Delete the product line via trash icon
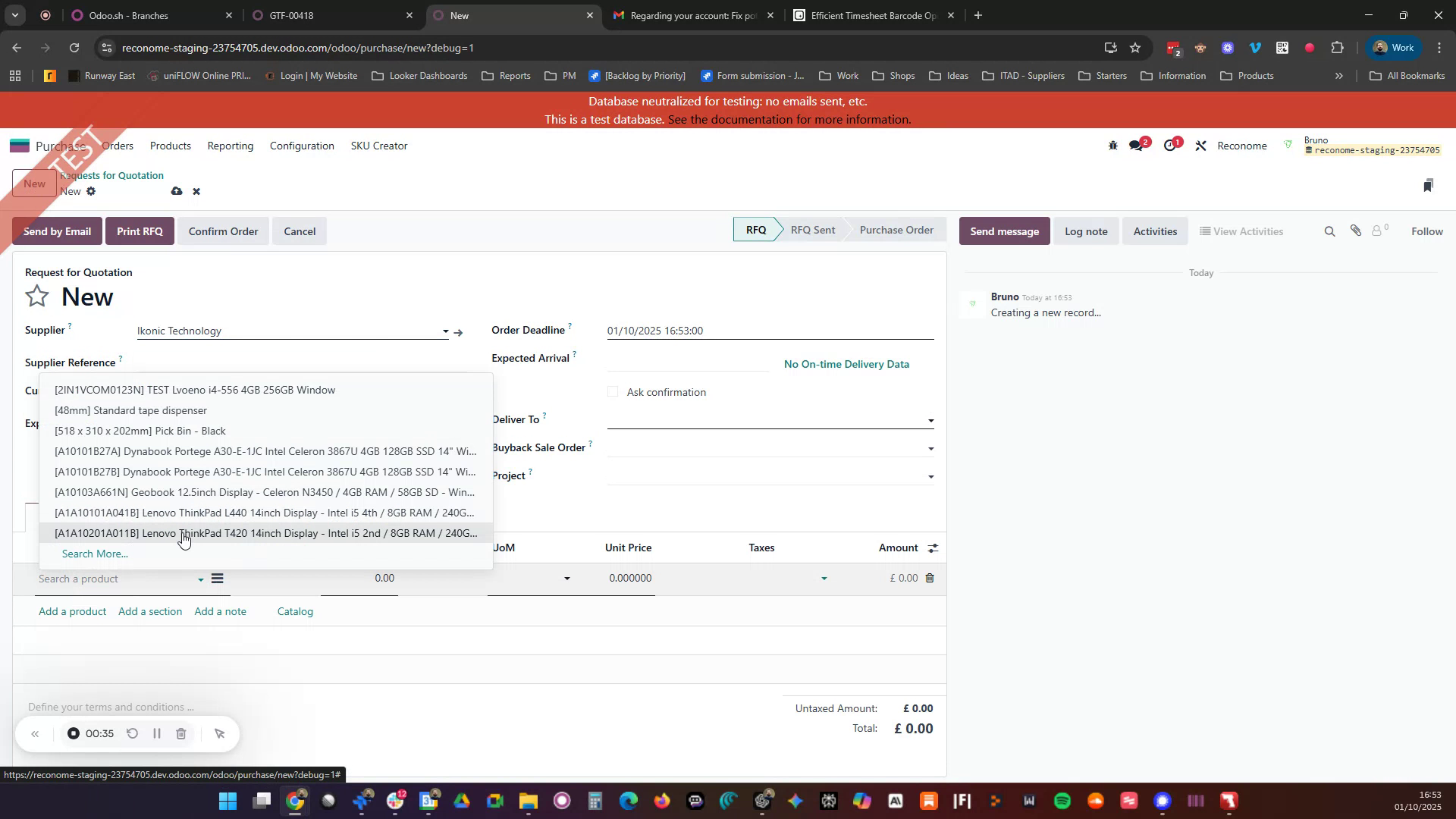 930,578
